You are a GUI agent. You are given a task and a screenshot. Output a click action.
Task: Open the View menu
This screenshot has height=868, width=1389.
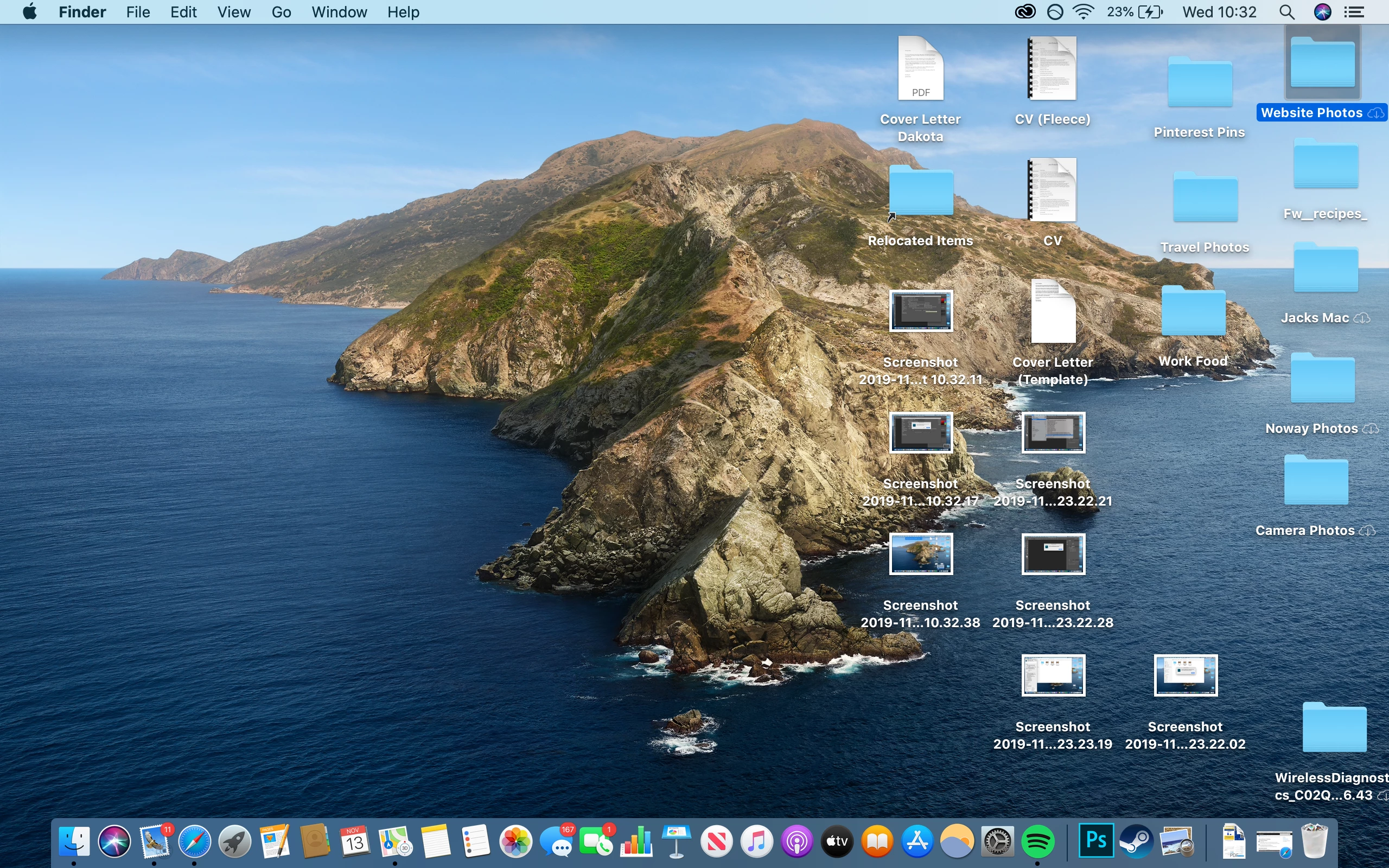[234, 12]
